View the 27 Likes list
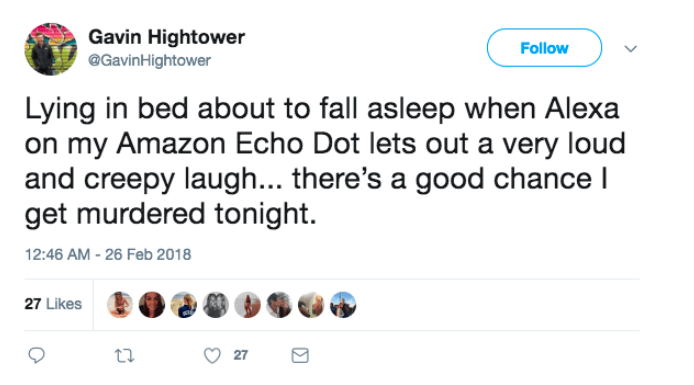This screenshot has width=694, height=385. 53,304
